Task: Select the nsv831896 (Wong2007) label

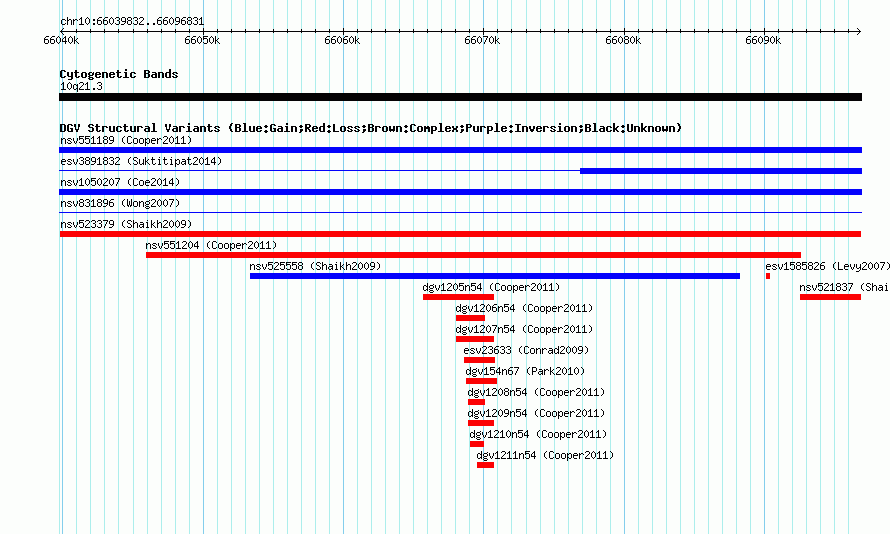Action: [x=120, y=203]
